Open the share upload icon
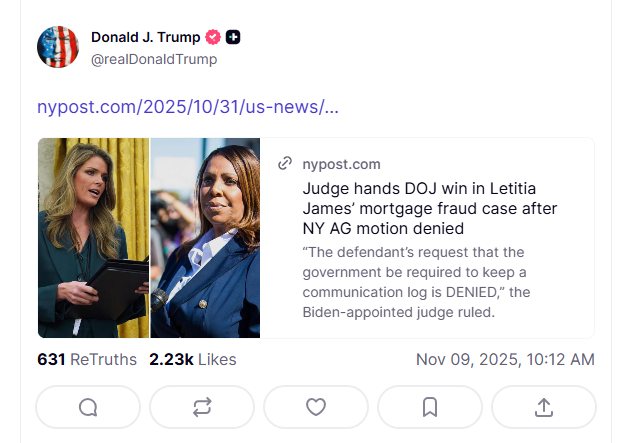 [544, 407]
